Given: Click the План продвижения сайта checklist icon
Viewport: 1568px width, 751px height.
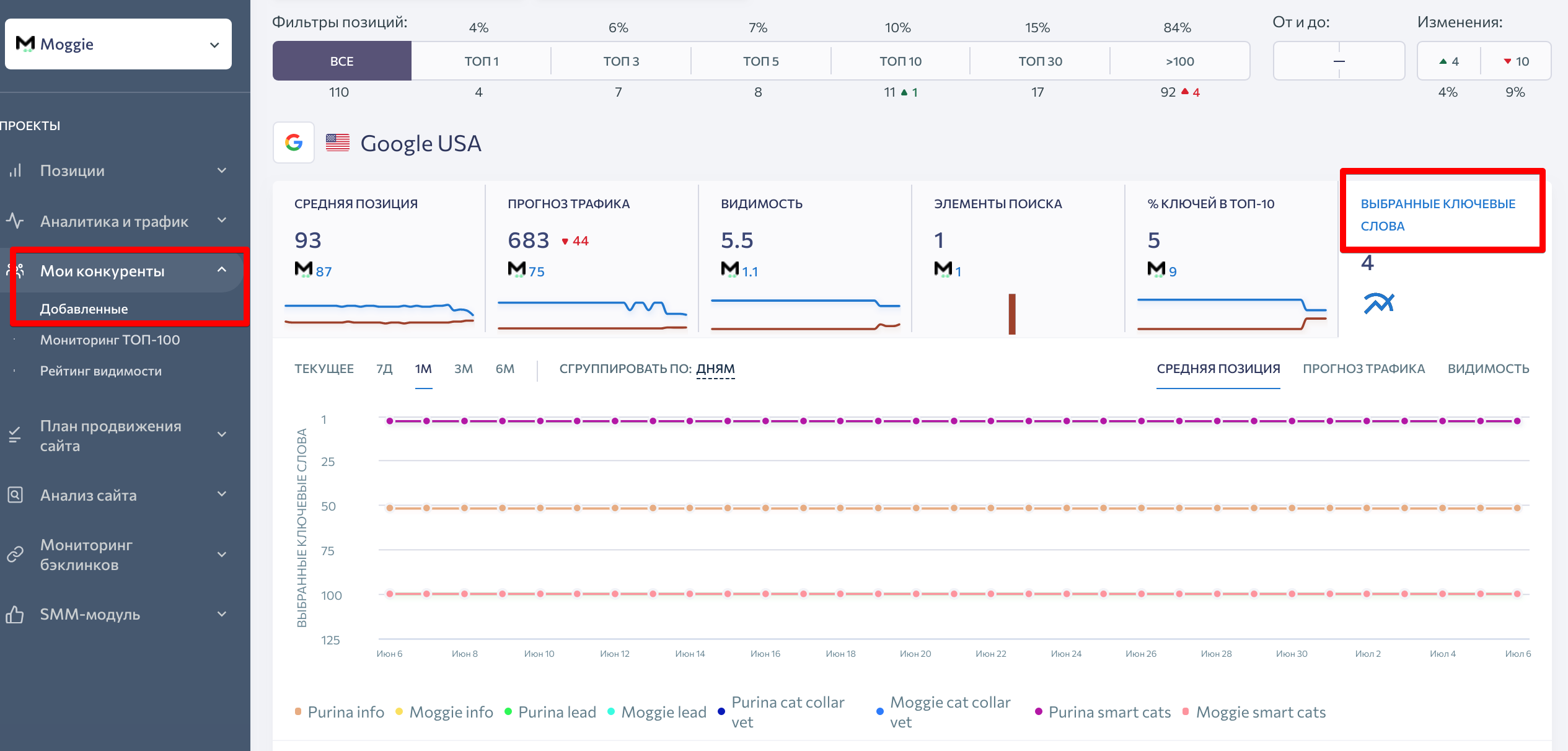Looking at the screenshot, I should [15, 435].
